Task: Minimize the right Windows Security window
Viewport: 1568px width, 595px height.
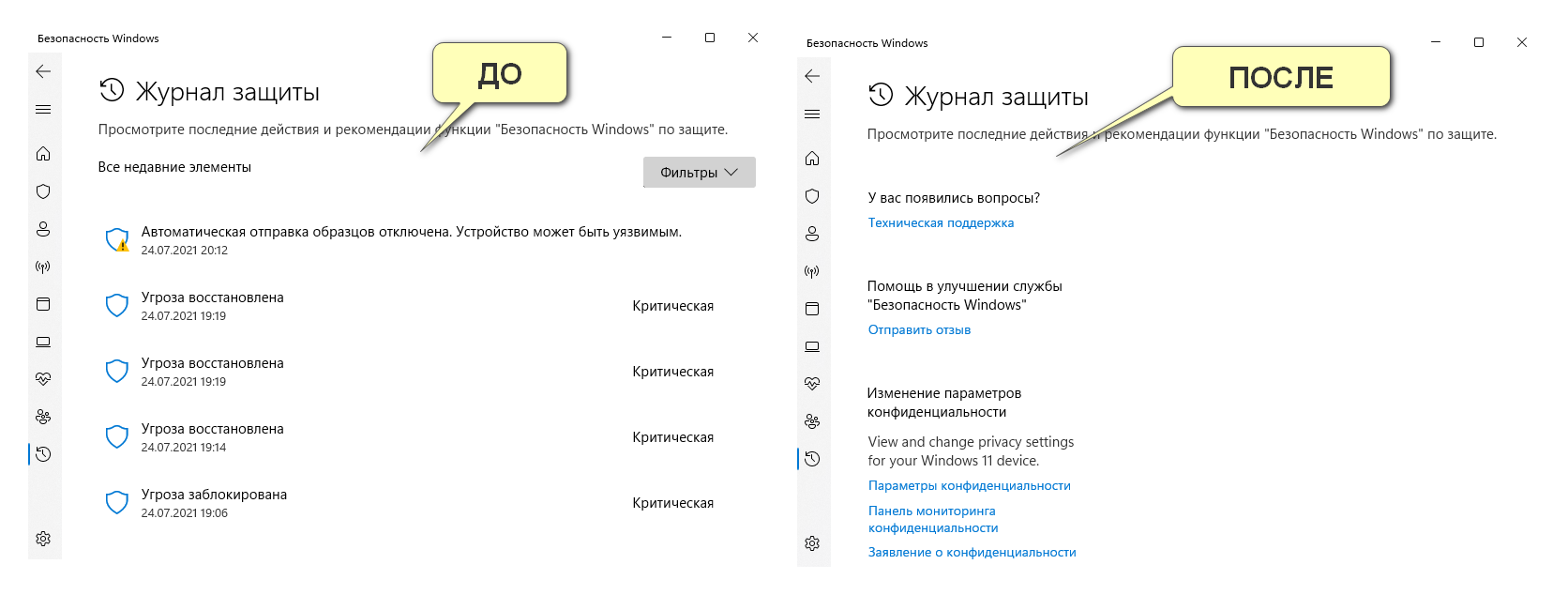Action: click(1436, 42)
